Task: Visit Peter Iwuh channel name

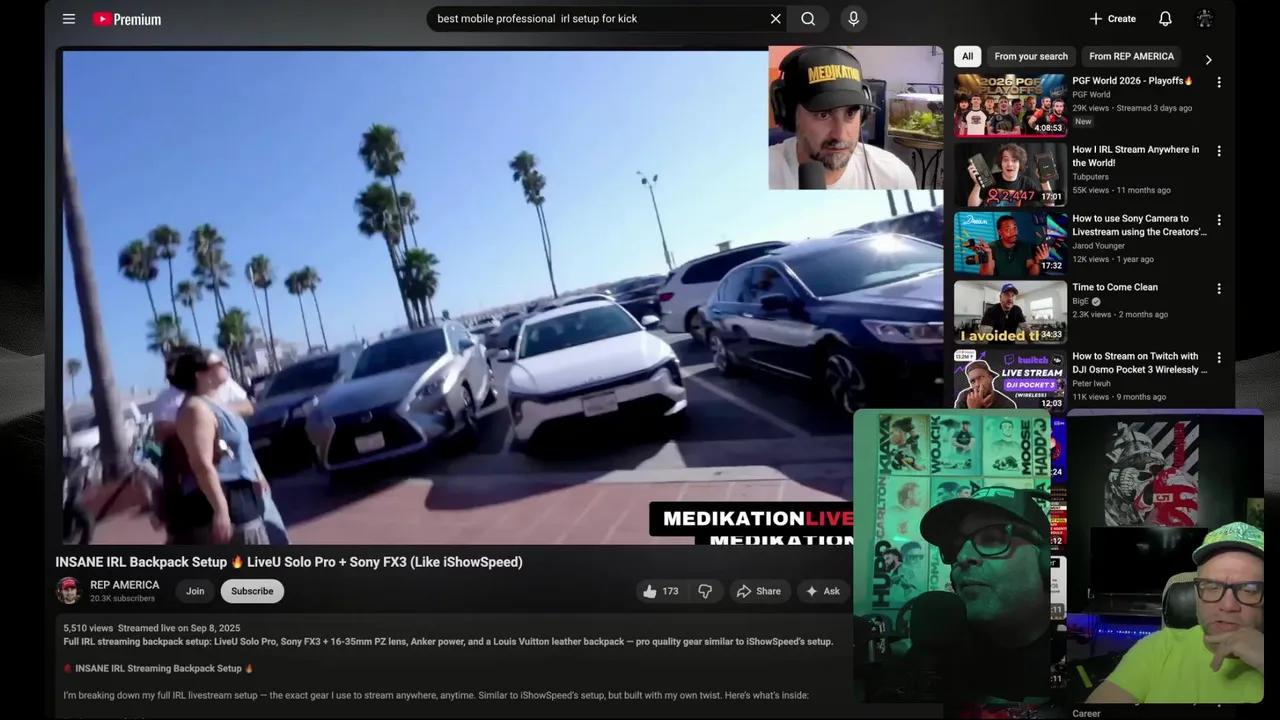Action: [1092, 383]
